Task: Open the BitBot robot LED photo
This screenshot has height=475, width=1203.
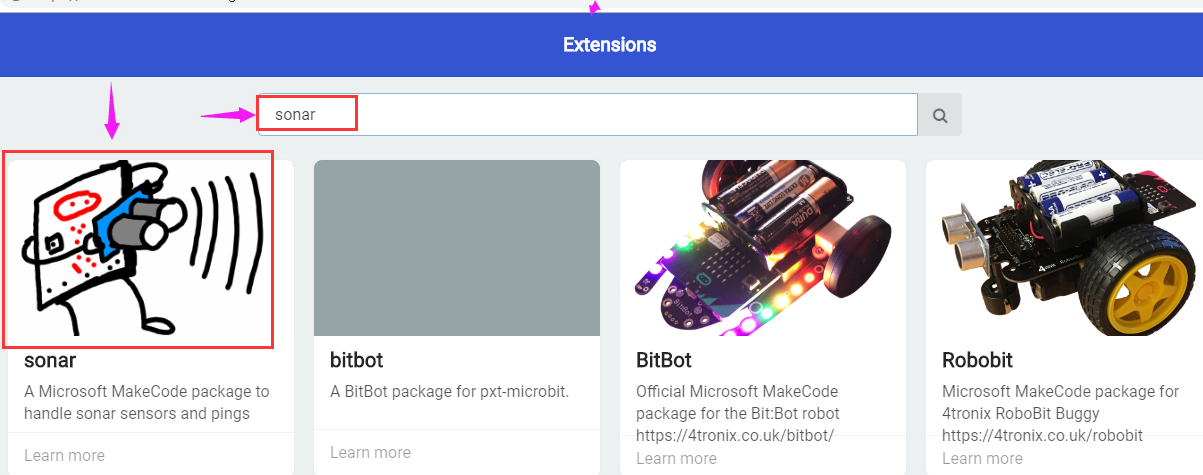Action: (762, 248)
